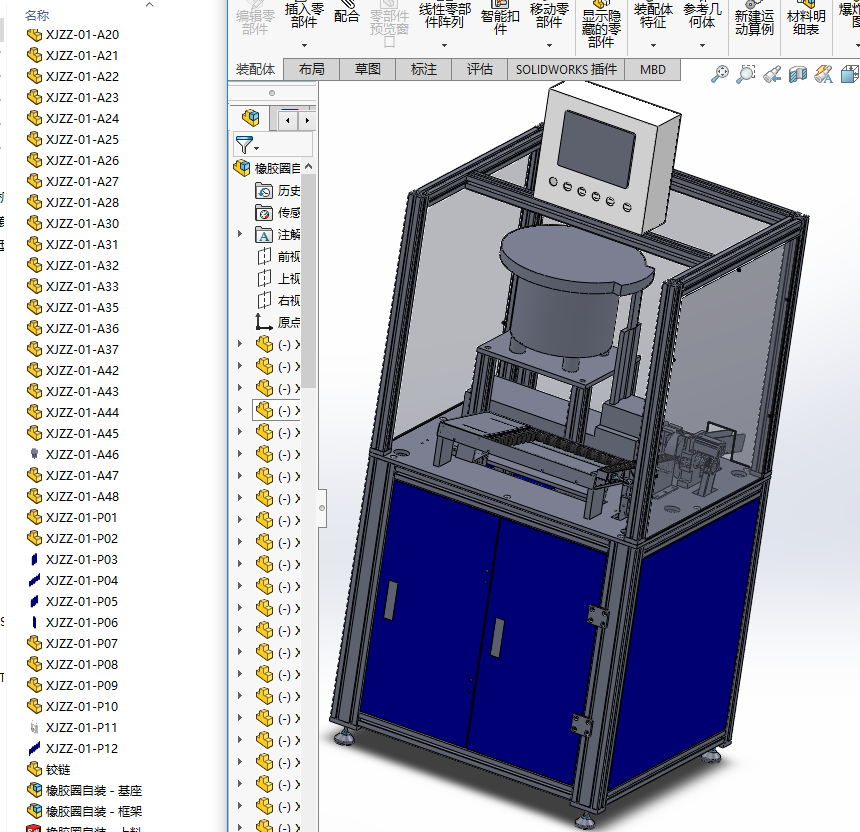The width and height of the screenshot is (860, 832).
Task: Select the 前视 plane in feature tree
Action: (288, 256)
